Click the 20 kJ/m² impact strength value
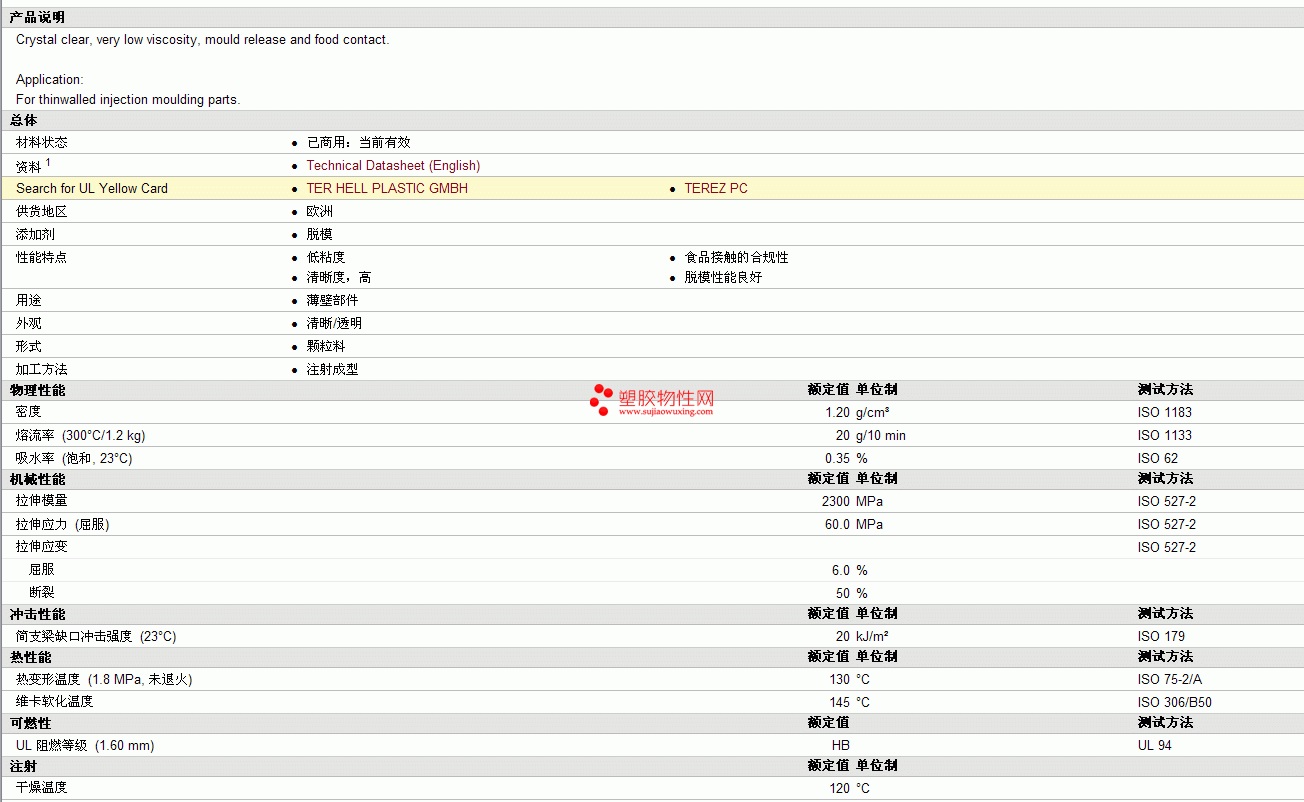 point(862,636)
